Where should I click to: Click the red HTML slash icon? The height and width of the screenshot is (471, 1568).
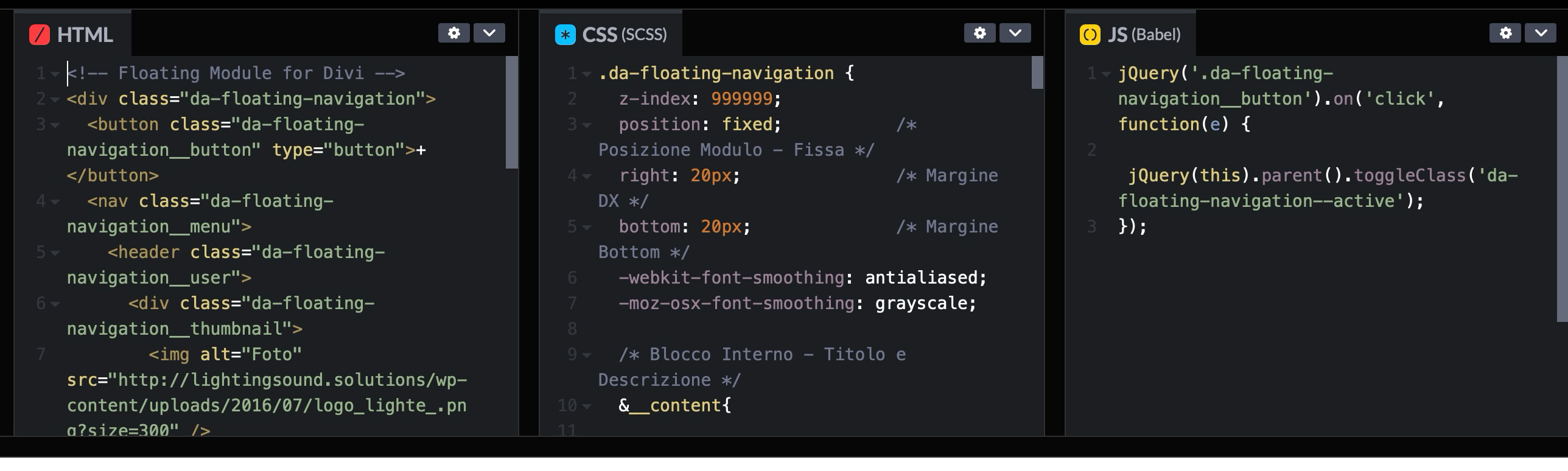(40, 35)
